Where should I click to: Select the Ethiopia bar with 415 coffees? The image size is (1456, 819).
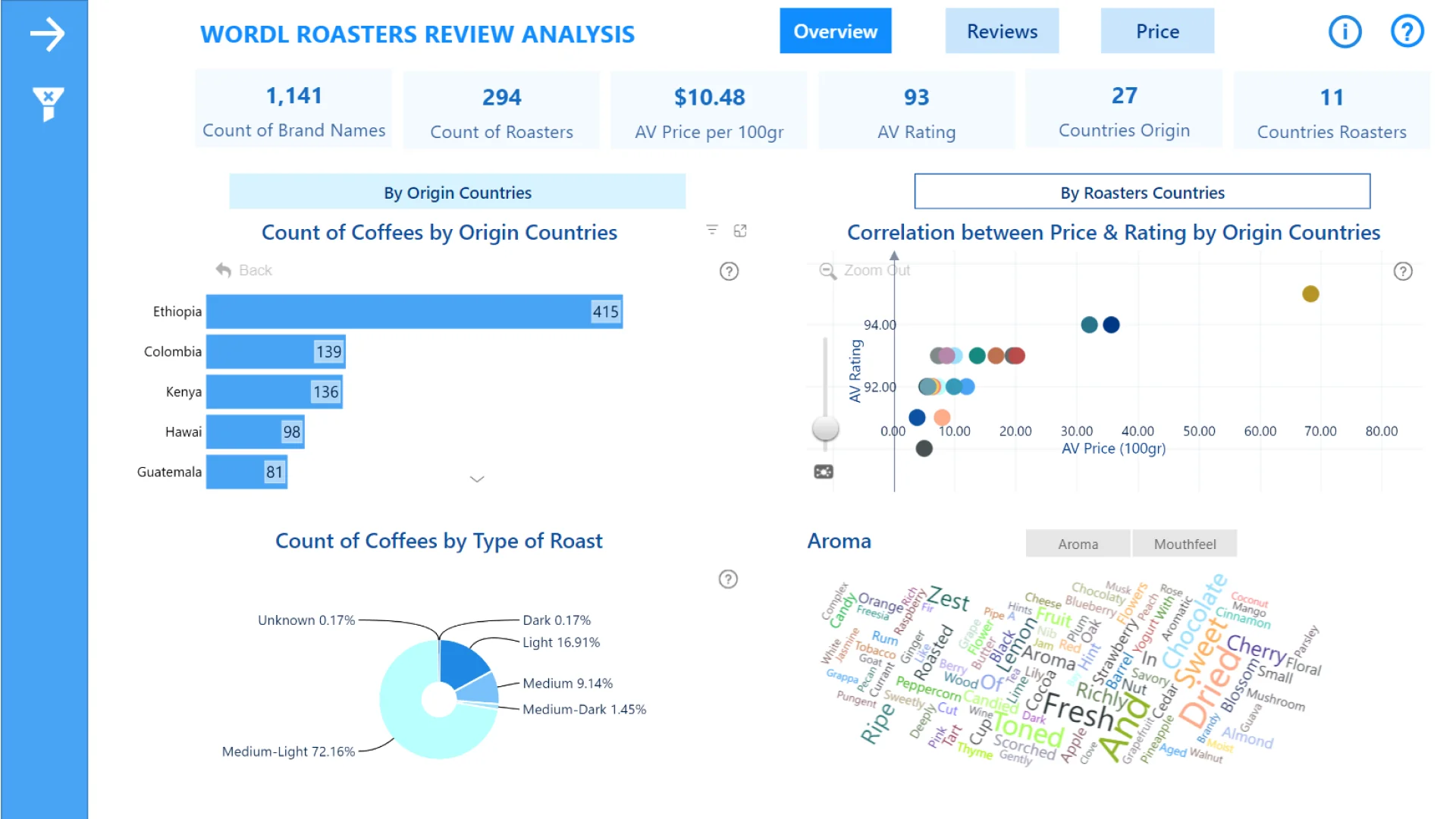point(414,312)
